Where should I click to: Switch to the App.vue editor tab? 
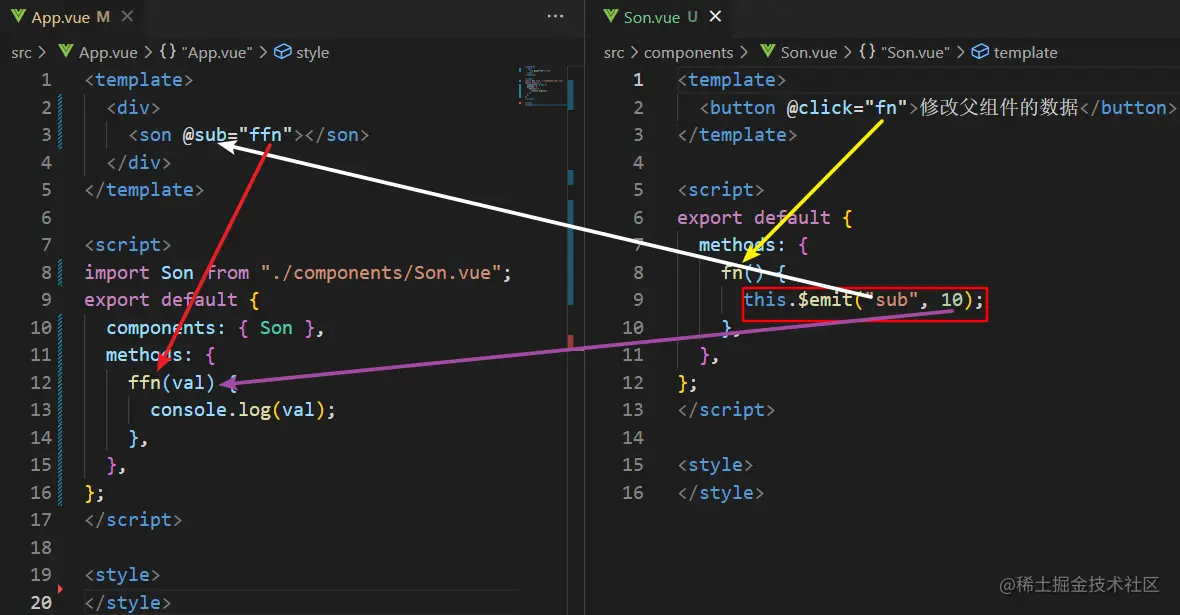[x=71, y=17]
